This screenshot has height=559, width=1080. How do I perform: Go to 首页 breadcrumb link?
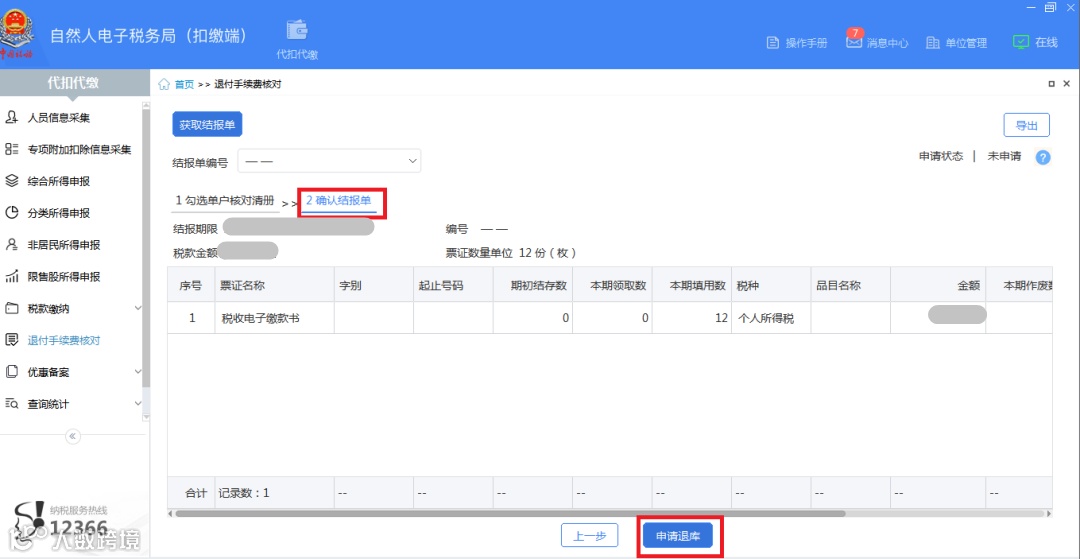point(184,84)
